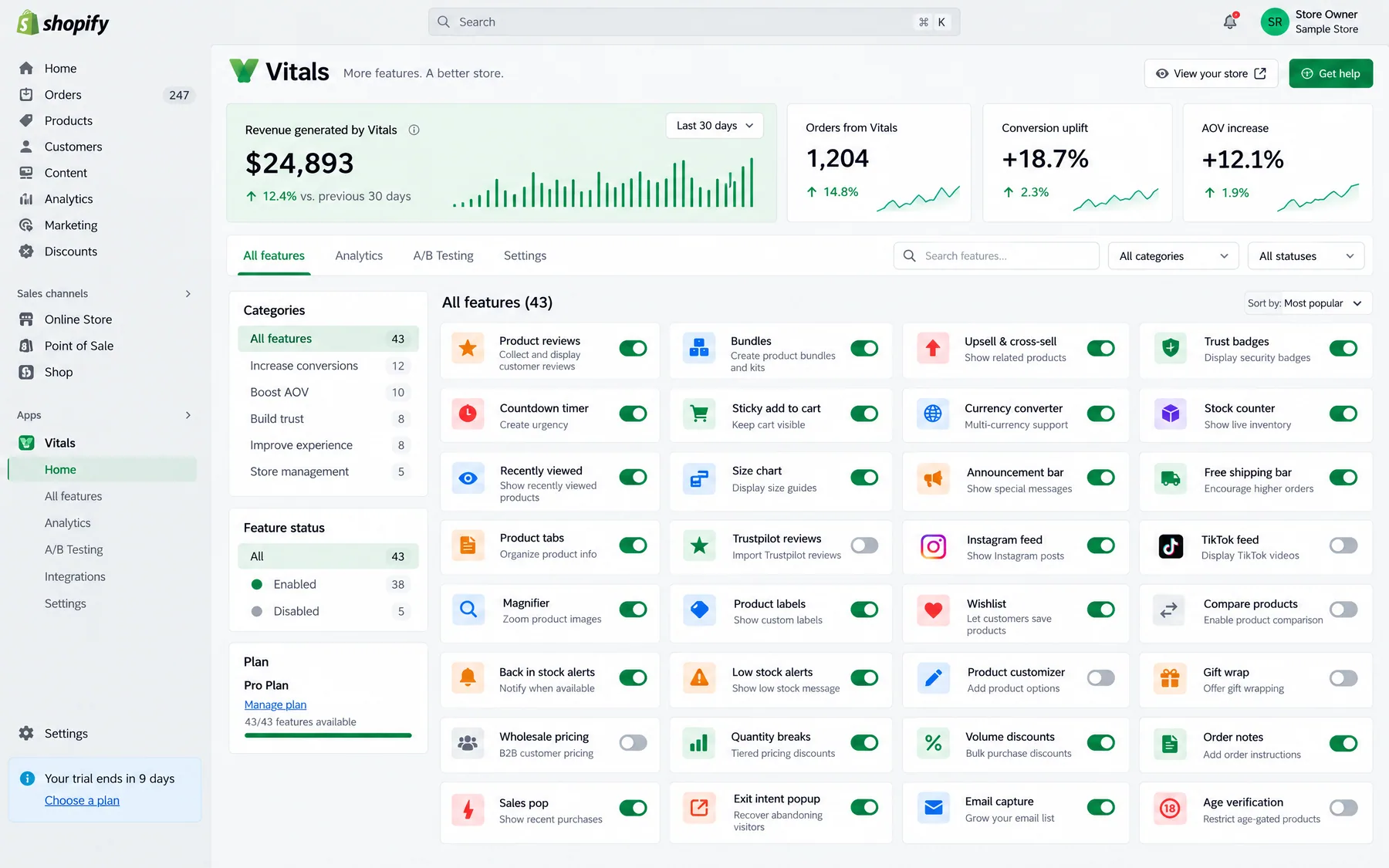The width and height of the screenshot is (1389, 868).
Task: Open the Store Owner account menu
Action: (1311, 22)
